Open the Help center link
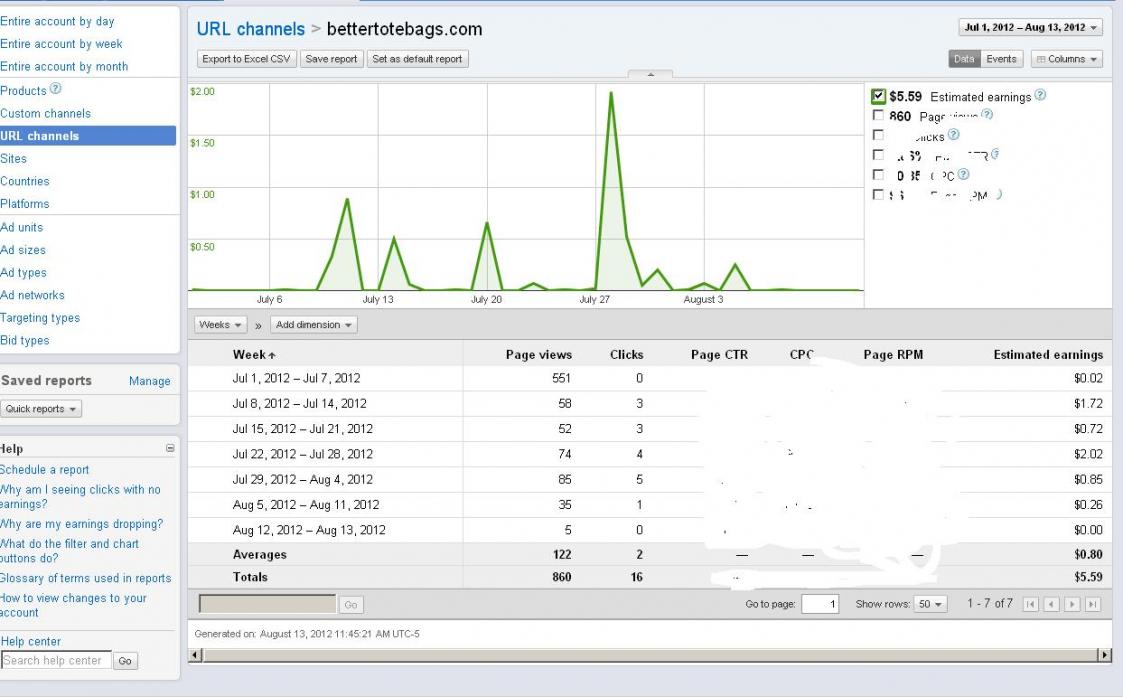This screenshot has width=1123, height=697. pyautogui.click(x=31, y=641)
